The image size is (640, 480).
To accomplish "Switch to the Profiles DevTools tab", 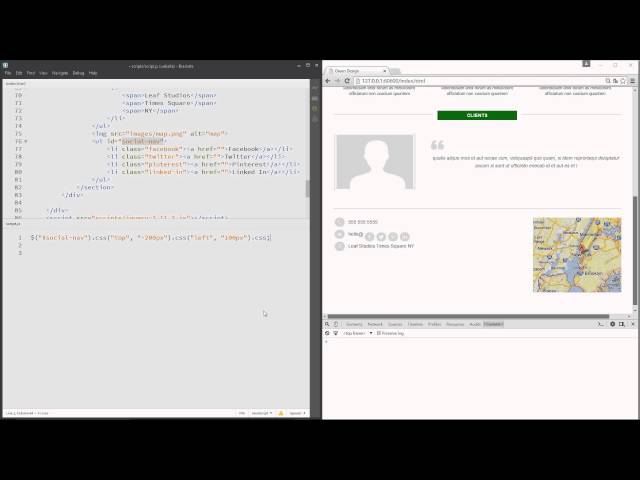I will (434, 324).
